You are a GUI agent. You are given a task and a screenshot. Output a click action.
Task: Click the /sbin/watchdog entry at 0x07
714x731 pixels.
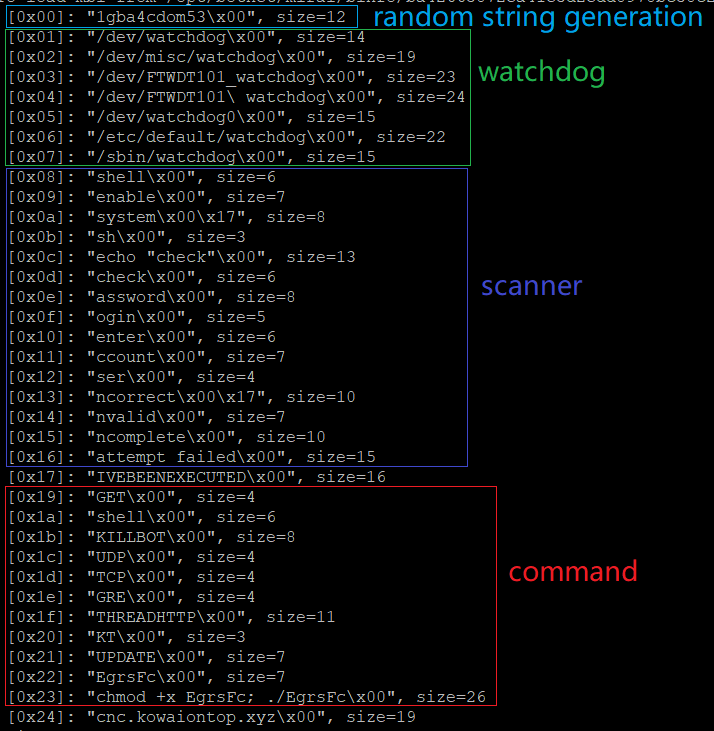[x=192, y=157]
